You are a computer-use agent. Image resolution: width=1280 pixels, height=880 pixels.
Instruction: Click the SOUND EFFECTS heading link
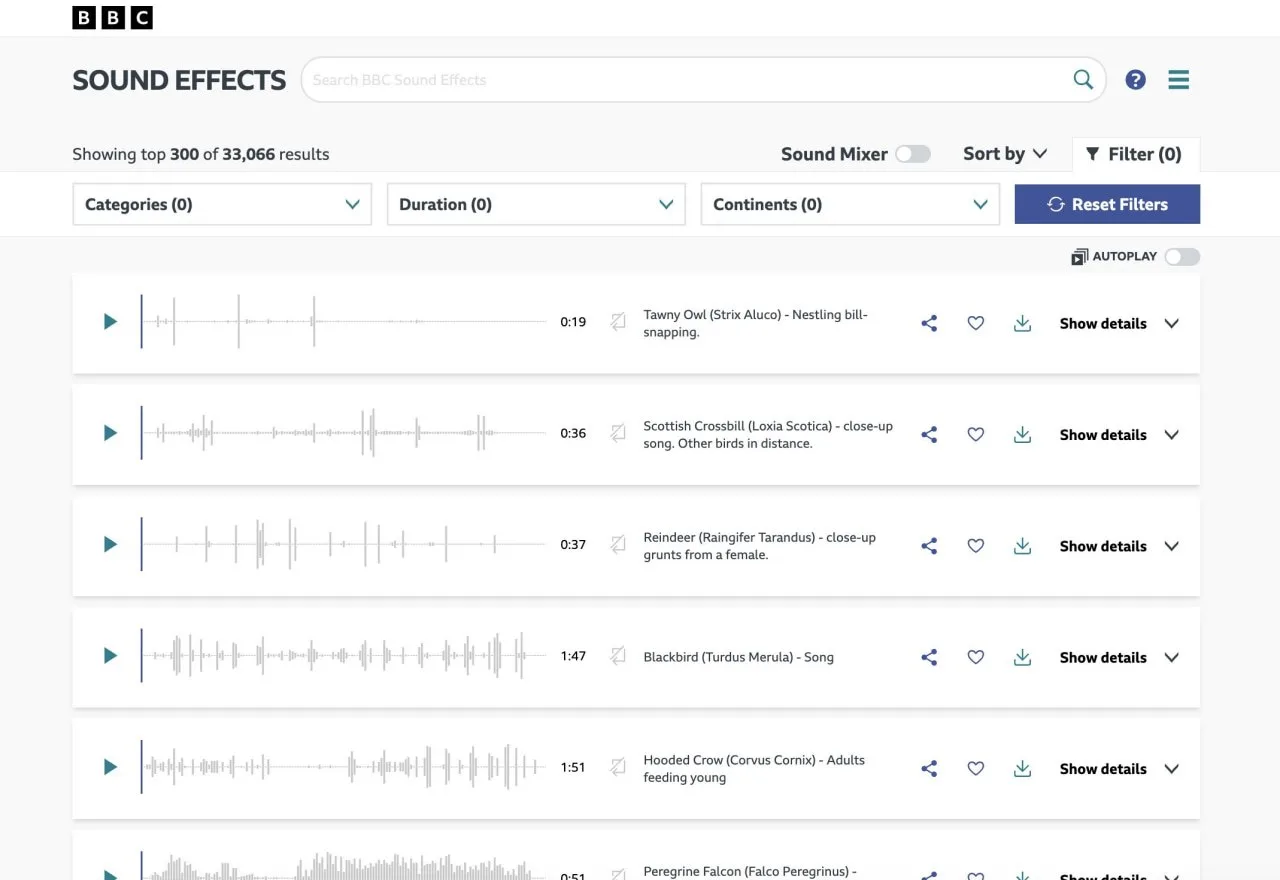pyautogui.click(x=179, y=80)
